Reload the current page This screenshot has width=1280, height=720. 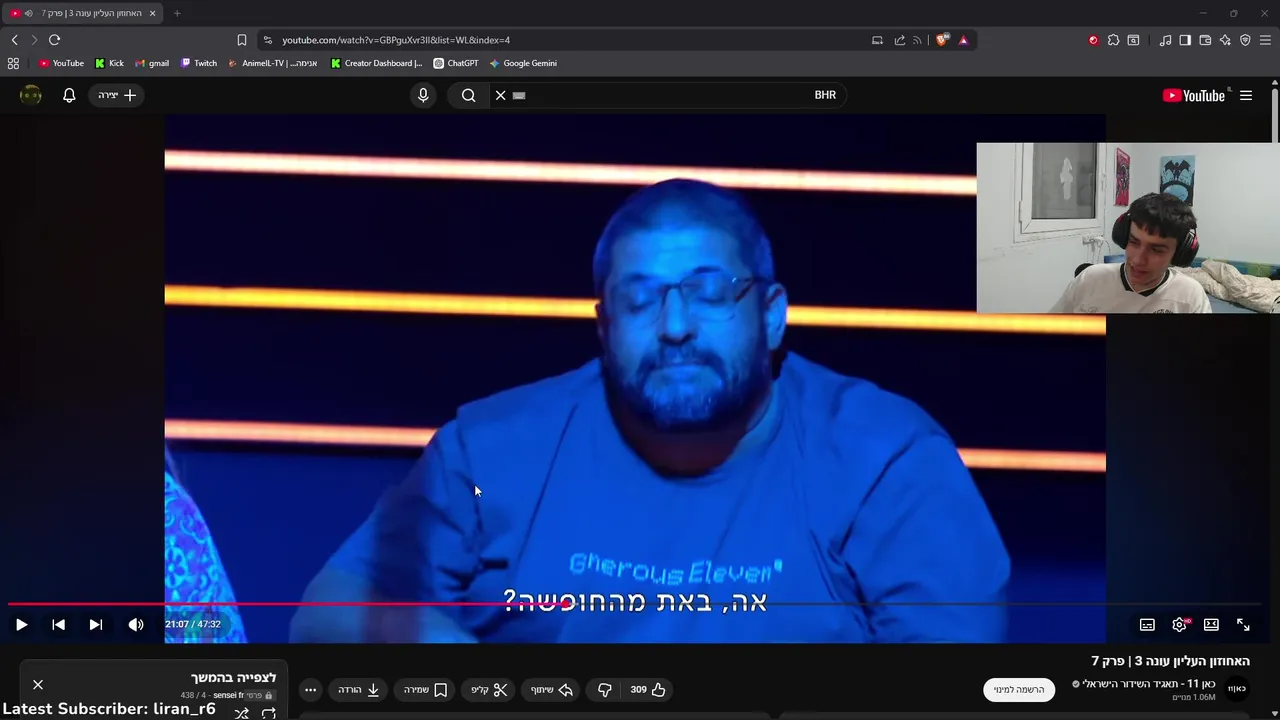click(x=54, y=40)
